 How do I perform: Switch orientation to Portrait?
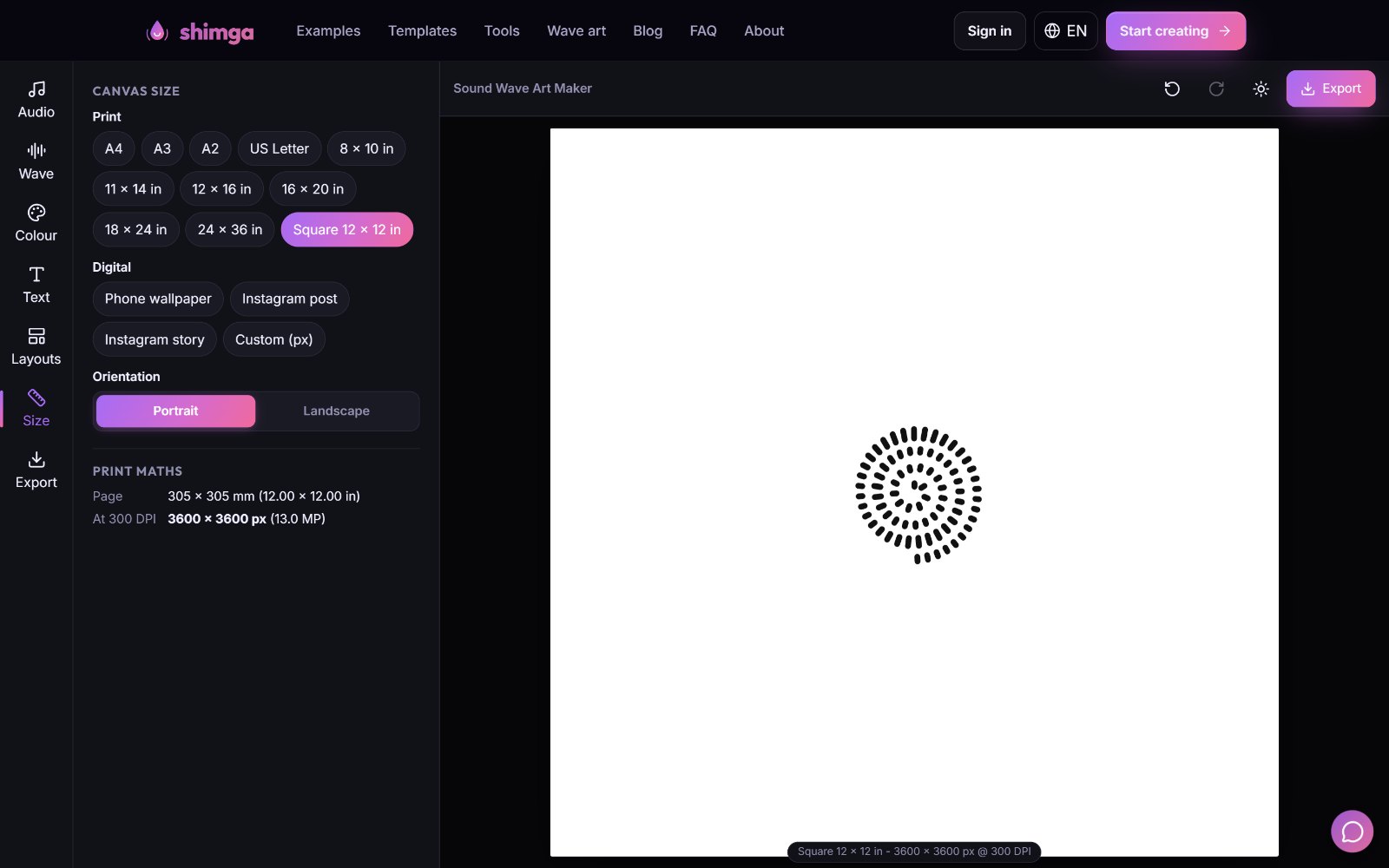pos(175,411)
